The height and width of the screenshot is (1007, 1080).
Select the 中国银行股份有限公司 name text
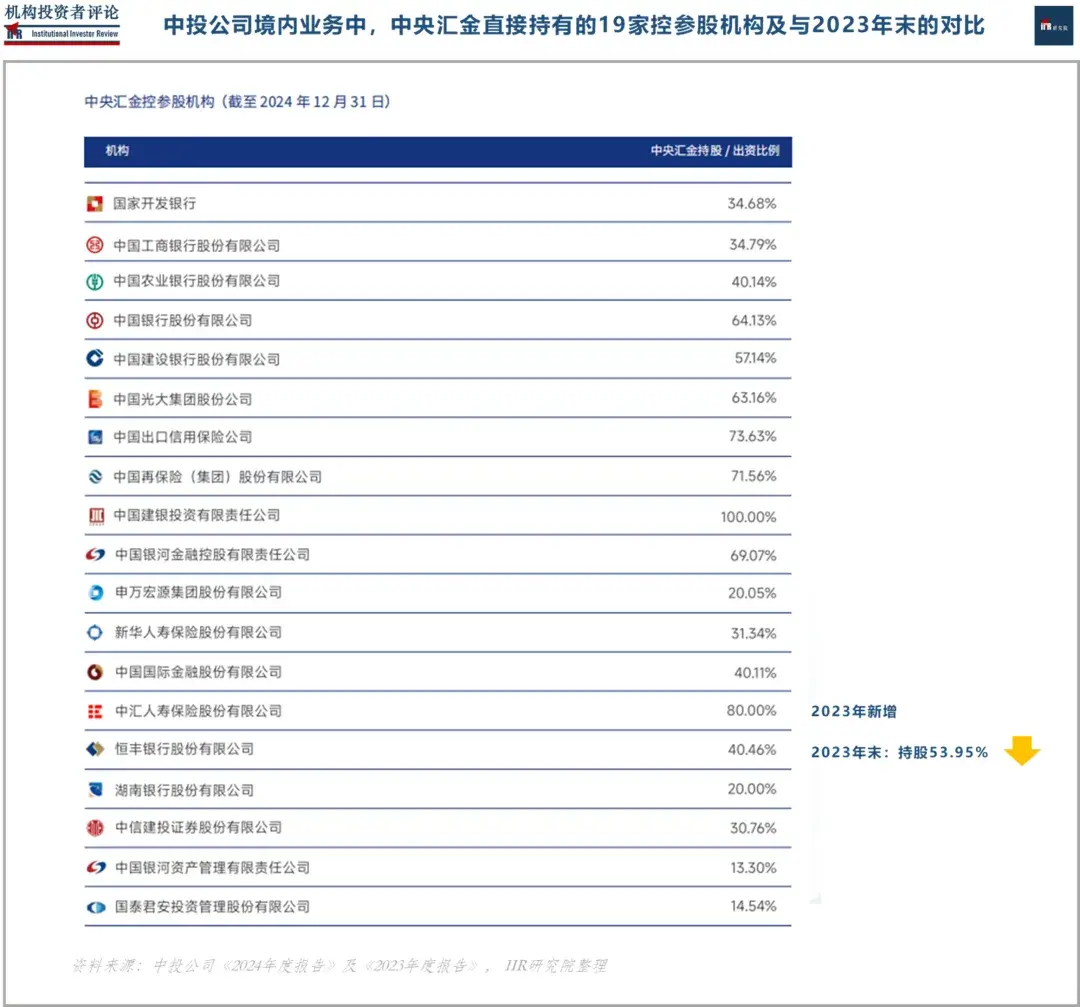[183, 320]
